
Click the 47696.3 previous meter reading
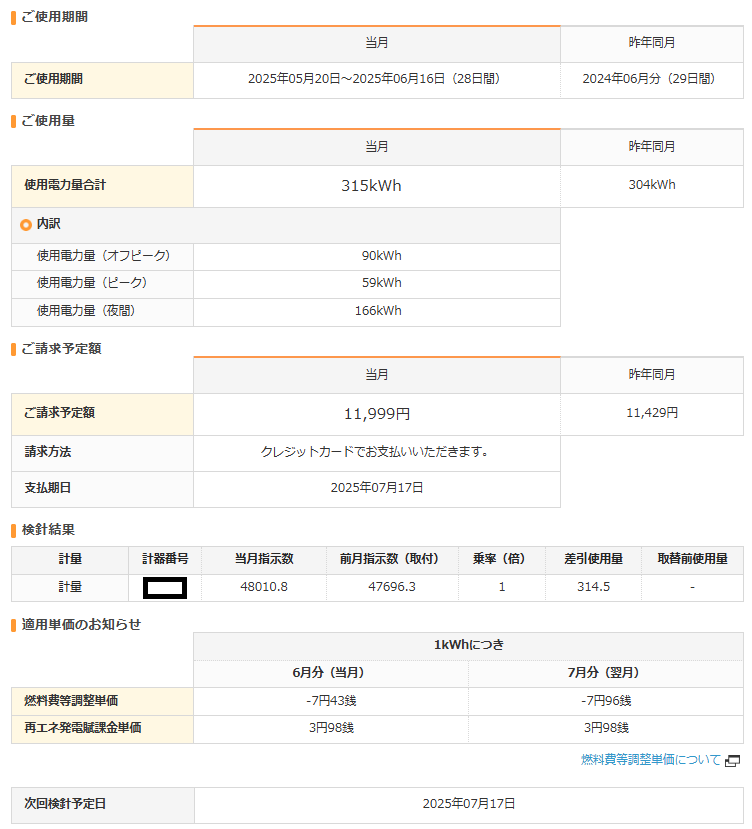click(x=392, y=587)
